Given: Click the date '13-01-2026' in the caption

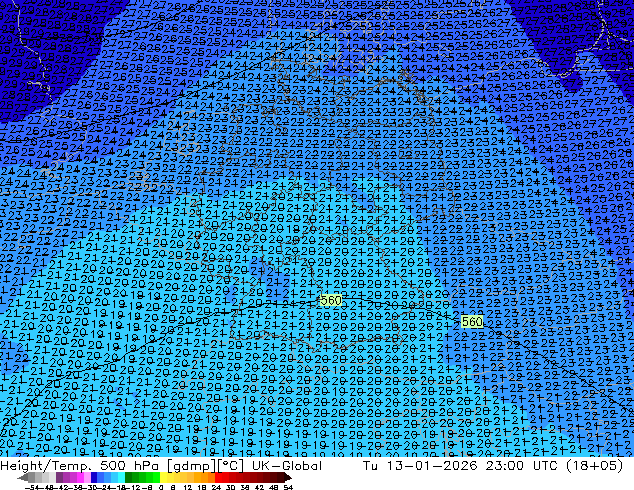Looking at the screenshot, I should click(x=432, y=466).
